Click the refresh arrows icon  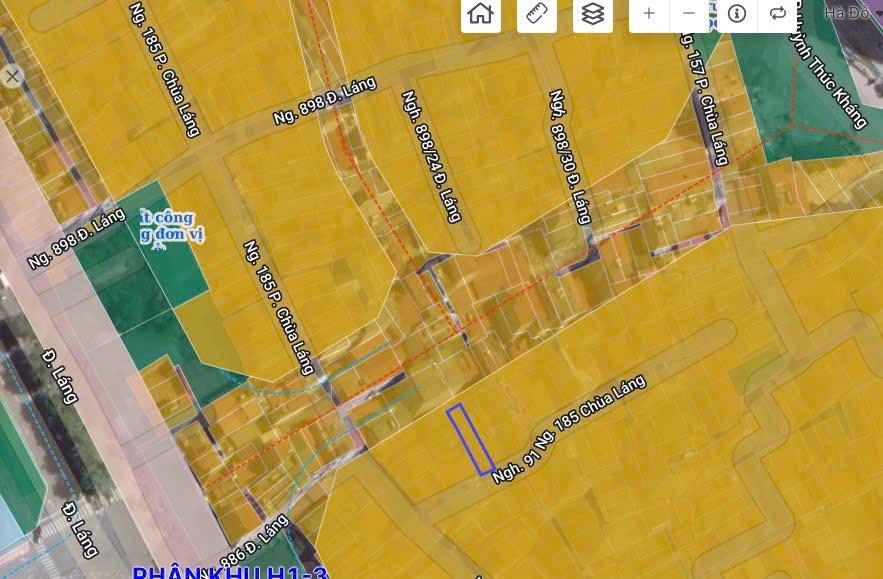coord(777,14)
